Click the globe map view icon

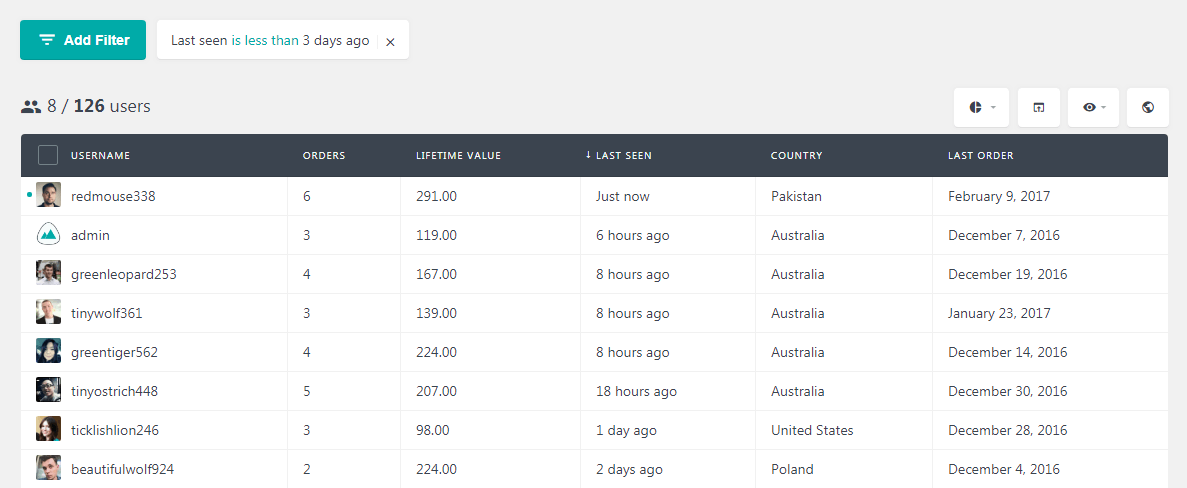(x=1148, y=107)
